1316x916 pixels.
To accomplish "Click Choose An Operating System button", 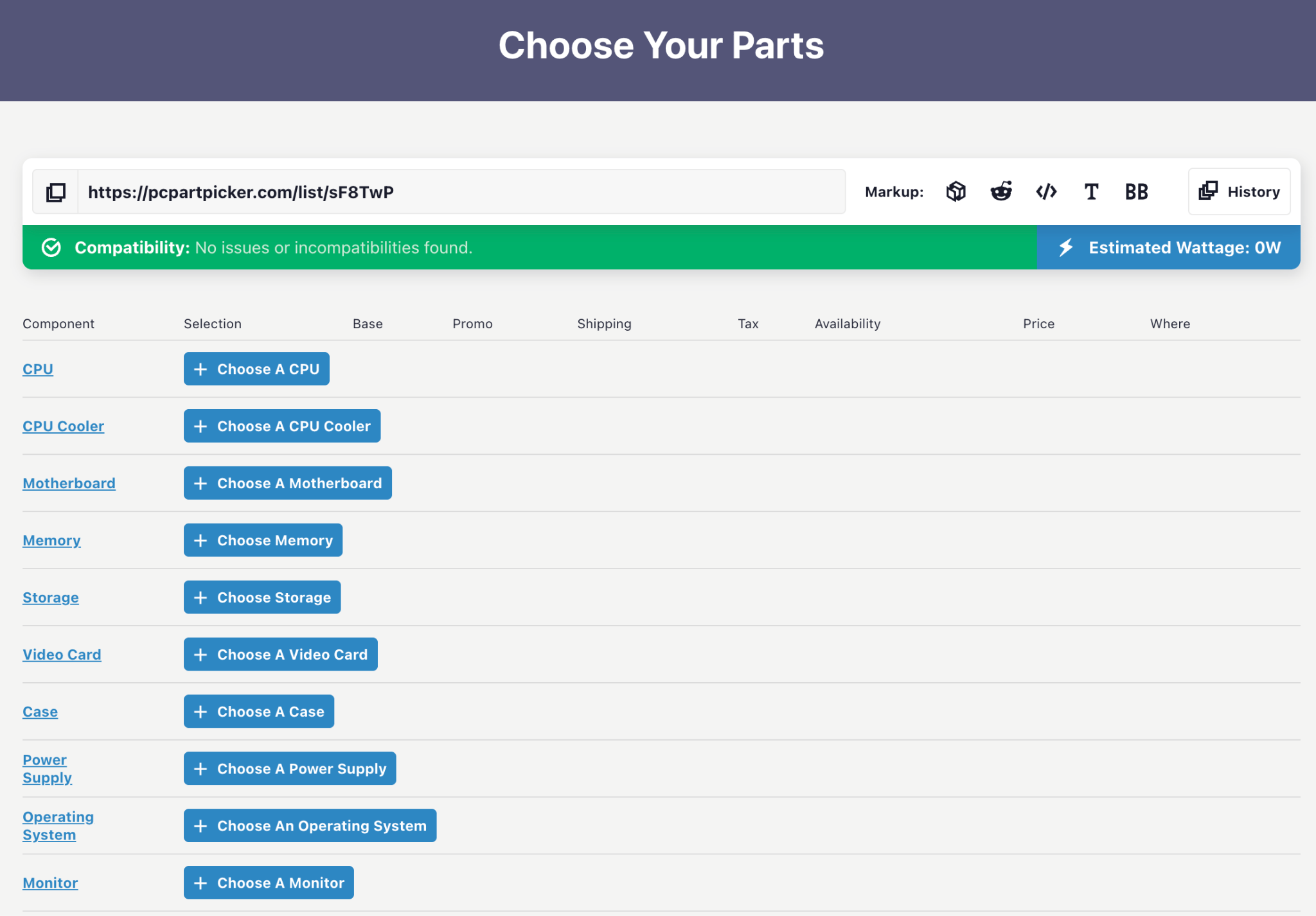I will 310,826.
